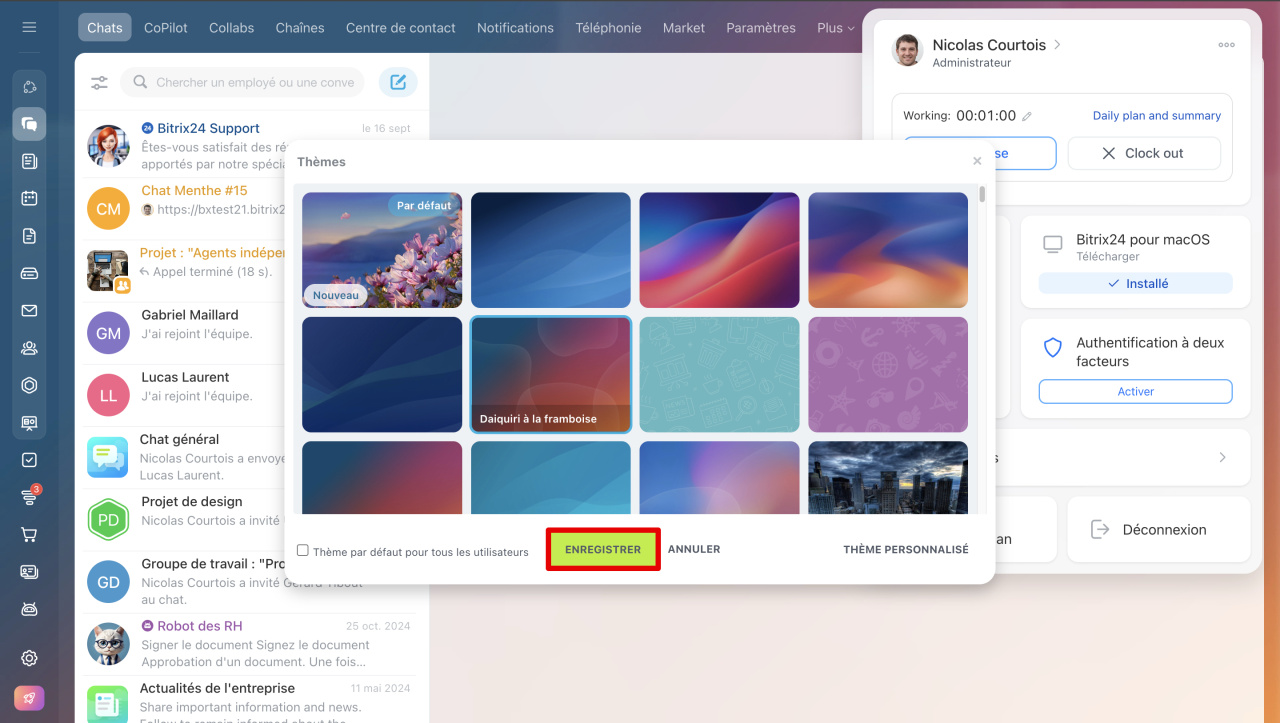Click the new chat compose icon

pyautogui.click(x=398, y=82)
